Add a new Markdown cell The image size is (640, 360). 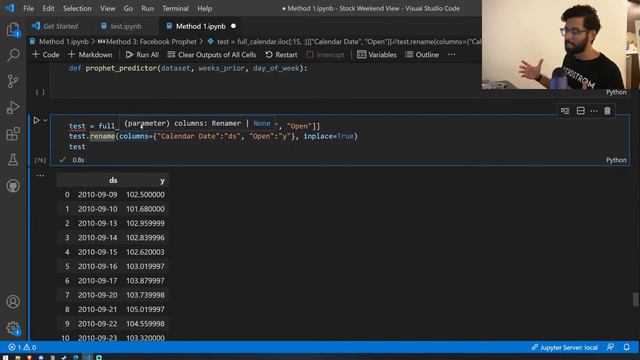(x=90, y=54)
